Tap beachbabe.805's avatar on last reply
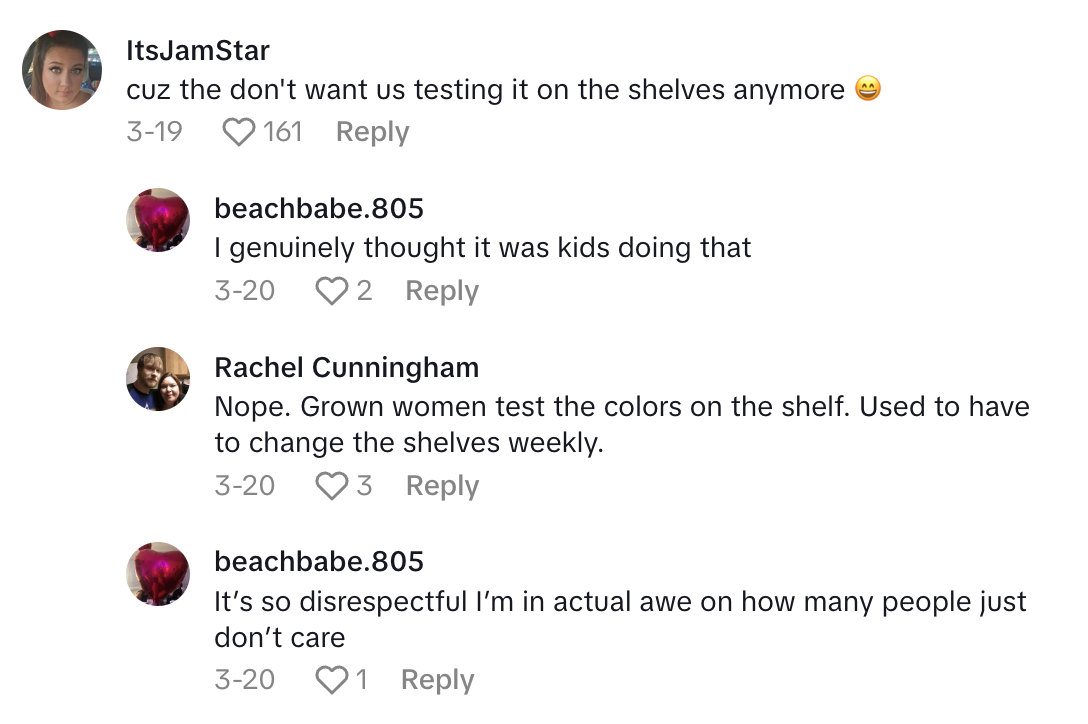The image size is (1088, 724). [158, 574]
